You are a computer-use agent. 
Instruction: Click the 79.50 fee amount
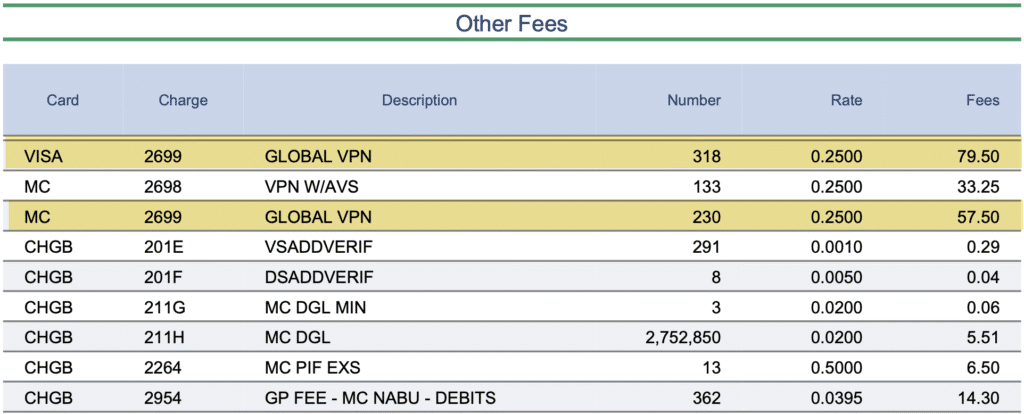tap(978, 156)
